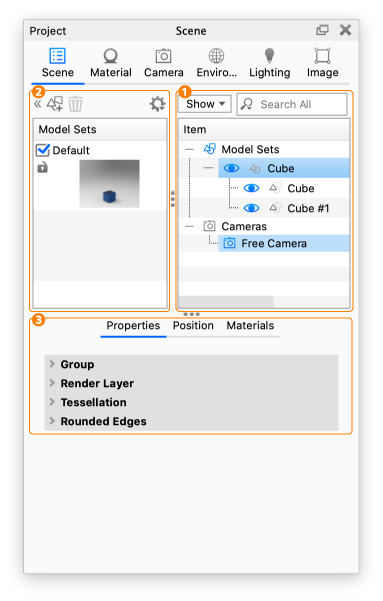383x601 pixels.
Task: Uncheck the Default model set checkbox
Action: click(x=43, y=150)
